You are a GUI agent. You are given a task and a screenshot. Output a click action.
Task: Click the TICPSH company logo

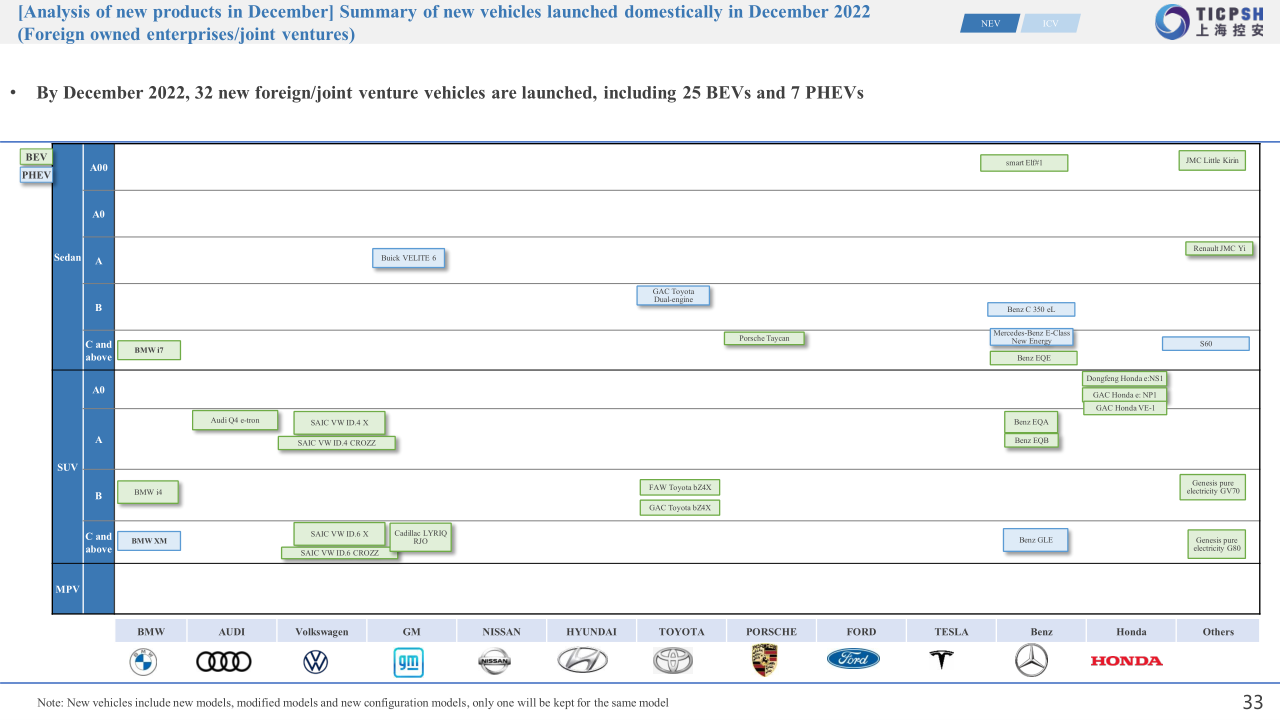click(1208, 22)
